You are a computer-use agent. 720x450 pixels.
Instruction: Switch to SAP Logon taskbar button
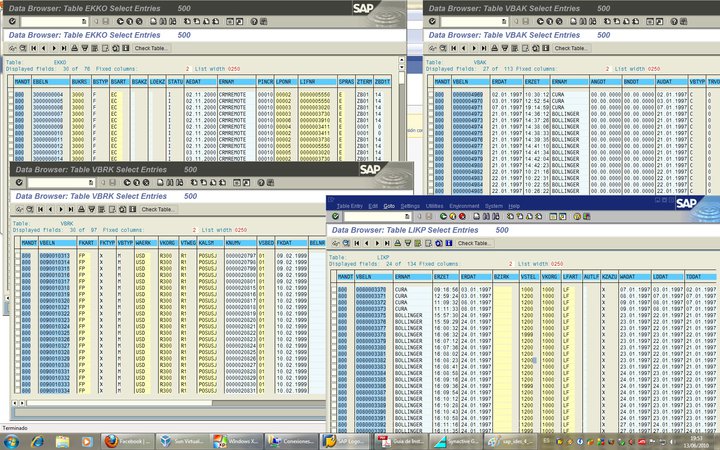pyautogui.click(x=346, y=441)
